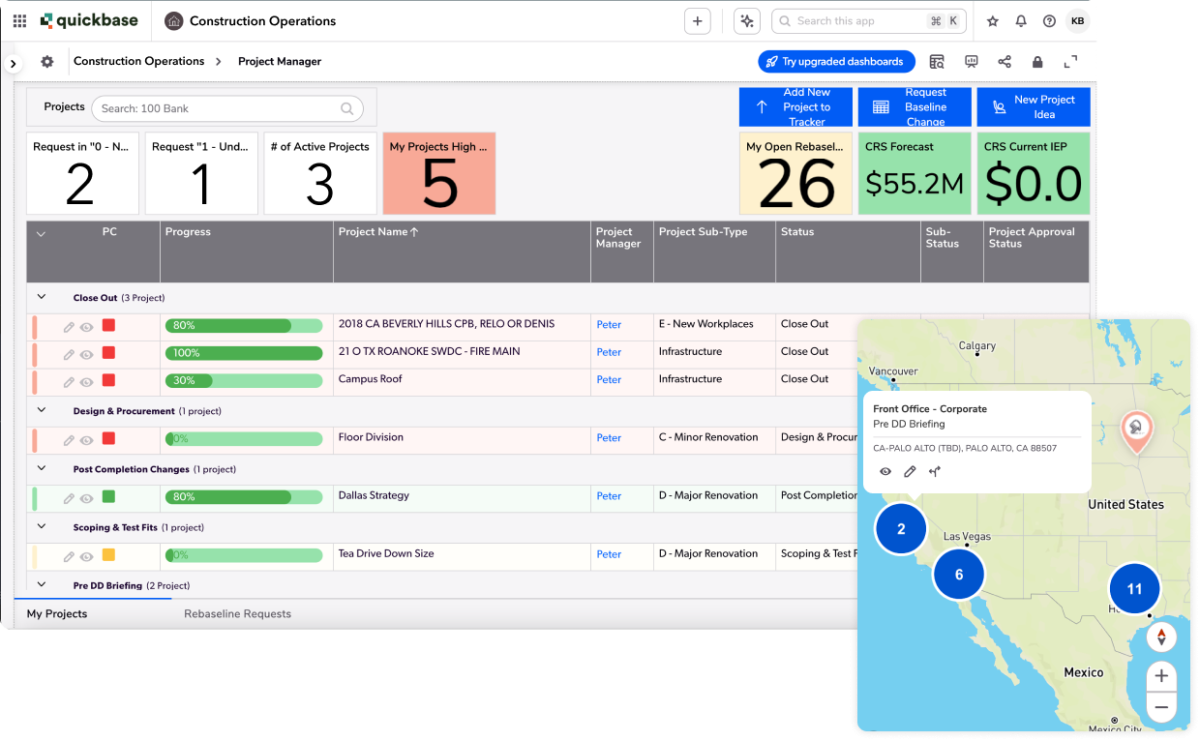
Task: View the Front Office record with the eye icon
Action: (884, 471)
